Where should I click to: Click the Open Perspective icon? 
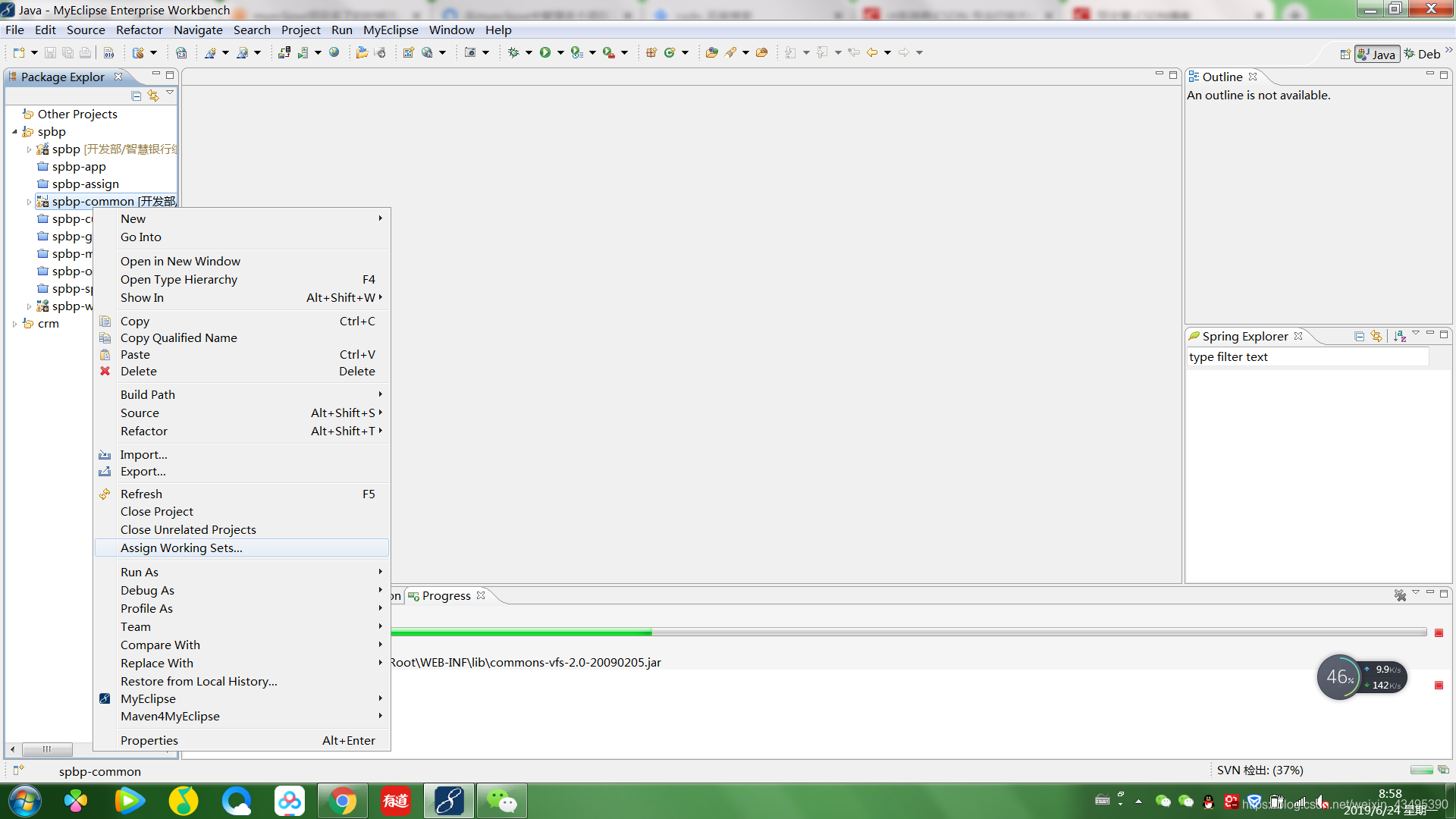(1345, 54)
